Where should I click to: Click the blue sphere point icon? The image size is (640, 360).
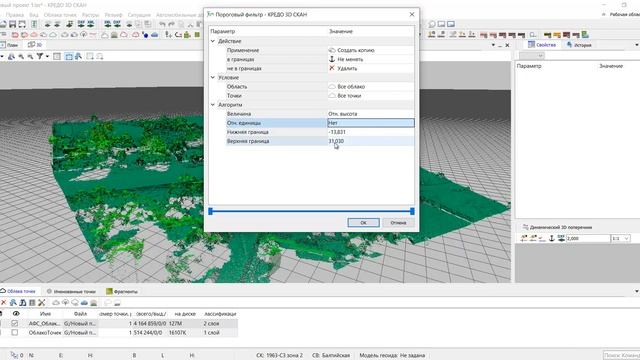click(x=146, y=35)
